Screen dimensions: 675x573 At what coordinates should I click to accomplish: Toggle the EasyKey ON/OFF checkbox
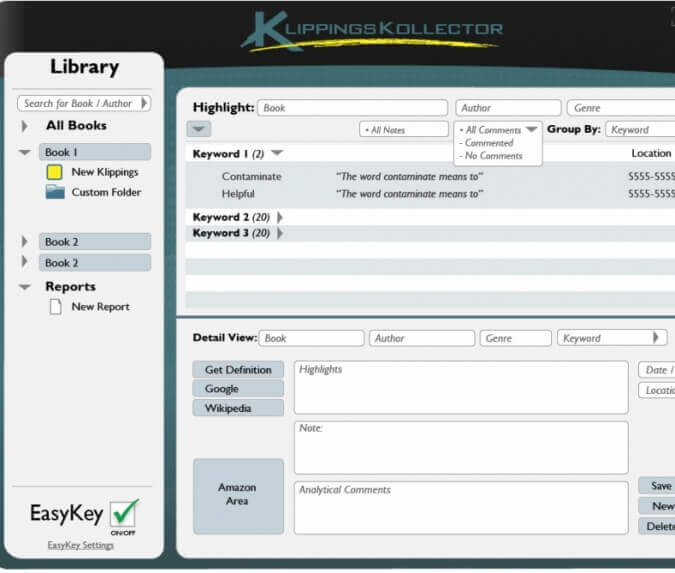pyautogui.click(x=124, y=513)
